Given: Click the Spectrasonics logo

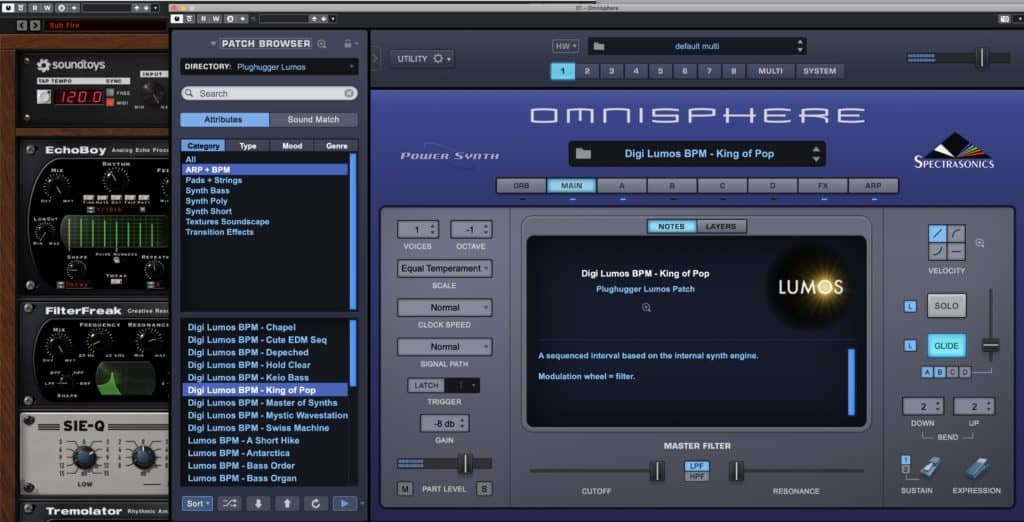Looking at the screenshot, I should [954, 151].
